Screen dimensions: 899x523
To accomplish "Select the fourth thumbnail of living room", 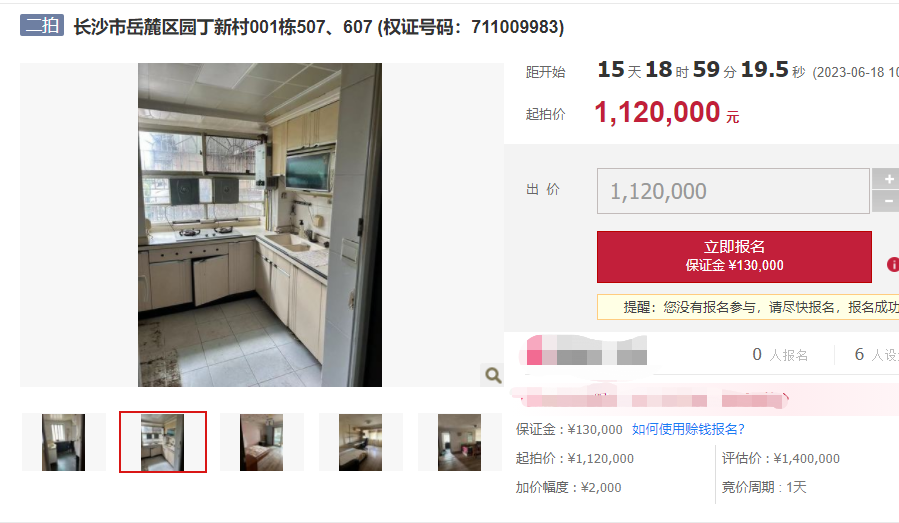I will click(x=361, y=442).
